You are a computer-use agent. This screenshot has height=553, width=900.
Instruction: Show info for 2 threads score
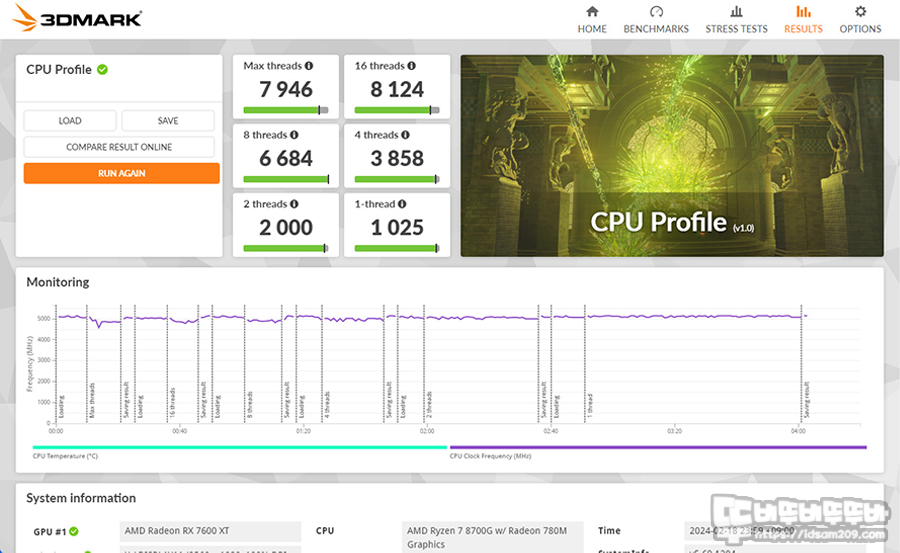tap(294, 204)
